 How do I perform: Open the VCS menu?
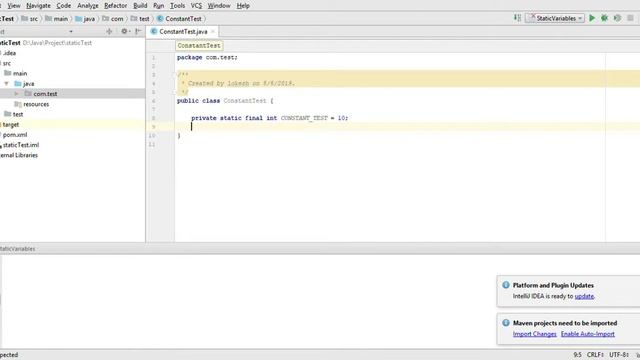(196, 6)
